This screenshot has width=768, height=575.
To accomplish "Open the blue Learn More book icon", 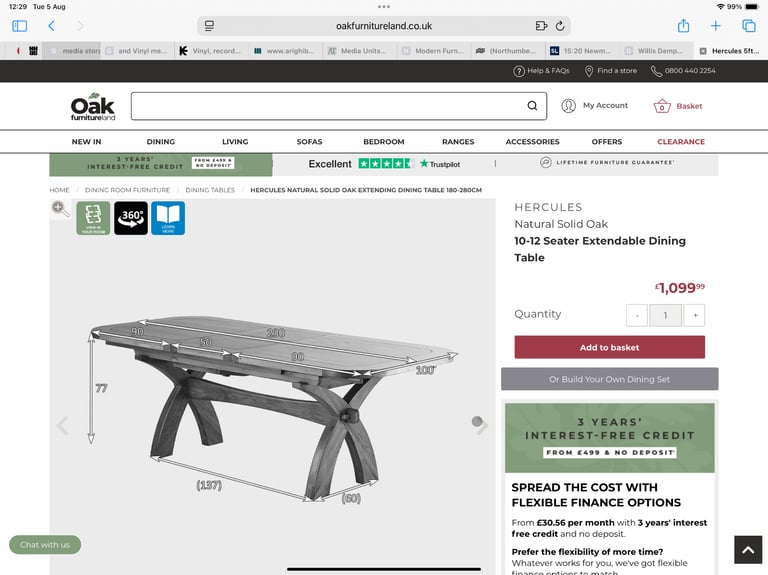I will (x=168, y=218).
